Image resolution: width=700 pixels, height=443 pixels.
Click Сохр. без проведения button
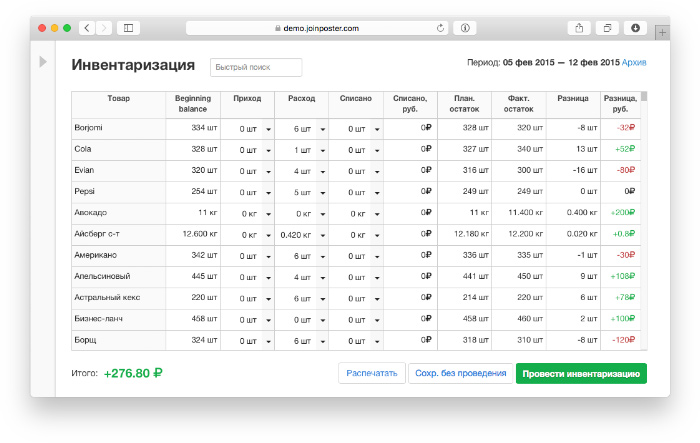click(461, 374)
